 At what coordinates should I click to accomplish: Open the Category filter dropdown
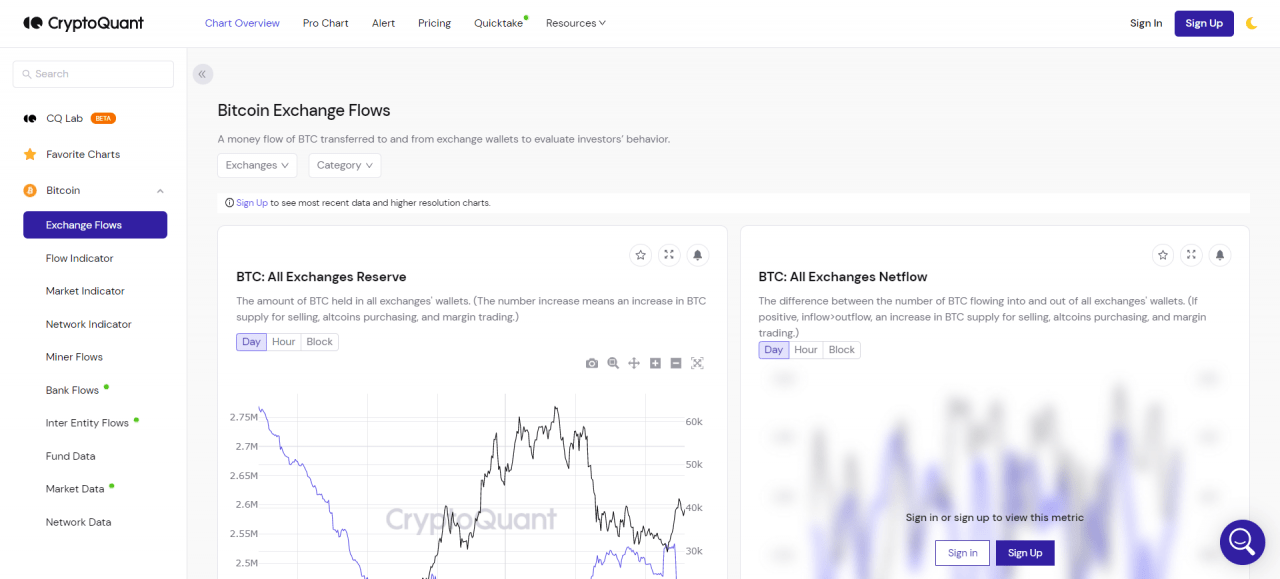pyautogui.click(x=344, y=165)
